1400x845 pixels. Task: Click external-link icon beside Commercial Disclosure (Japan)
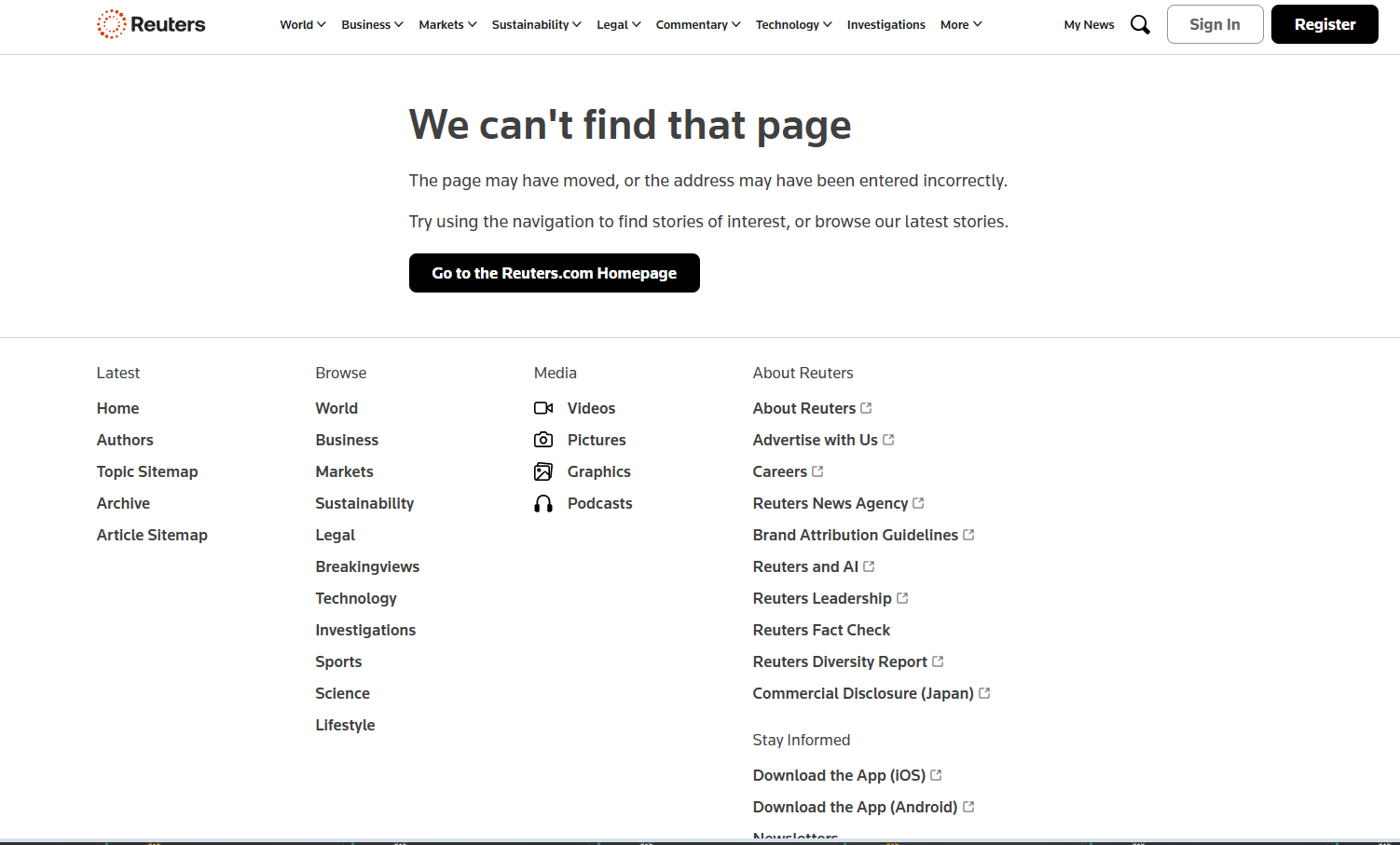984,693
